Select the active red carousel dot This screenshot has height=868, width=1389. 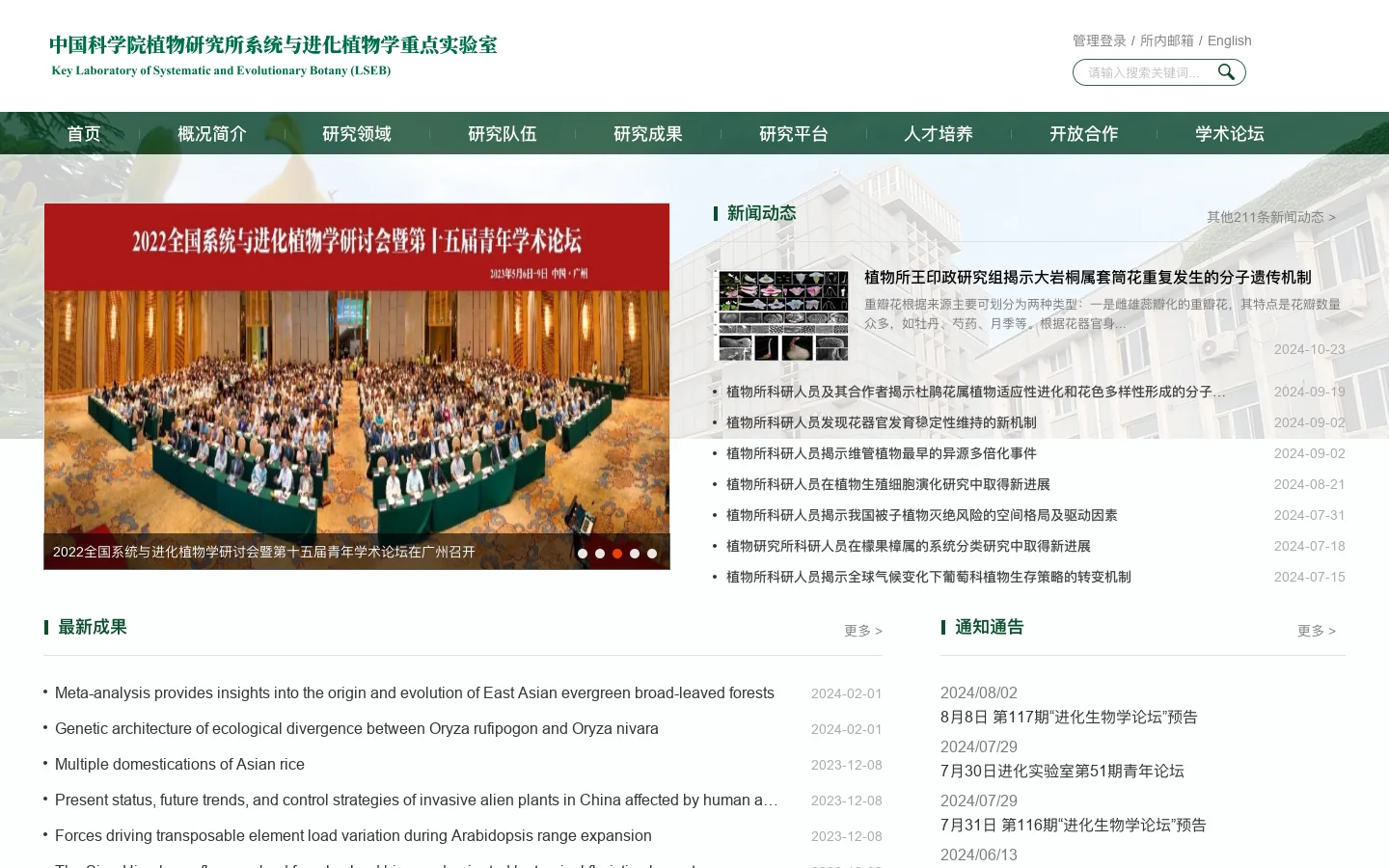tap(617, 554)
